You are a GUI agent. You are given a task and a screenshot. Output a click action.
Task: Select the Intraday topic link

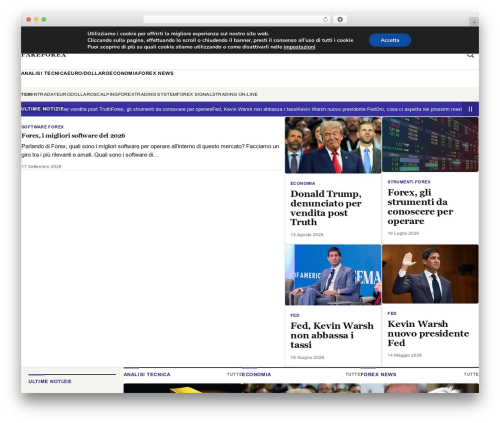click(45, 94)
